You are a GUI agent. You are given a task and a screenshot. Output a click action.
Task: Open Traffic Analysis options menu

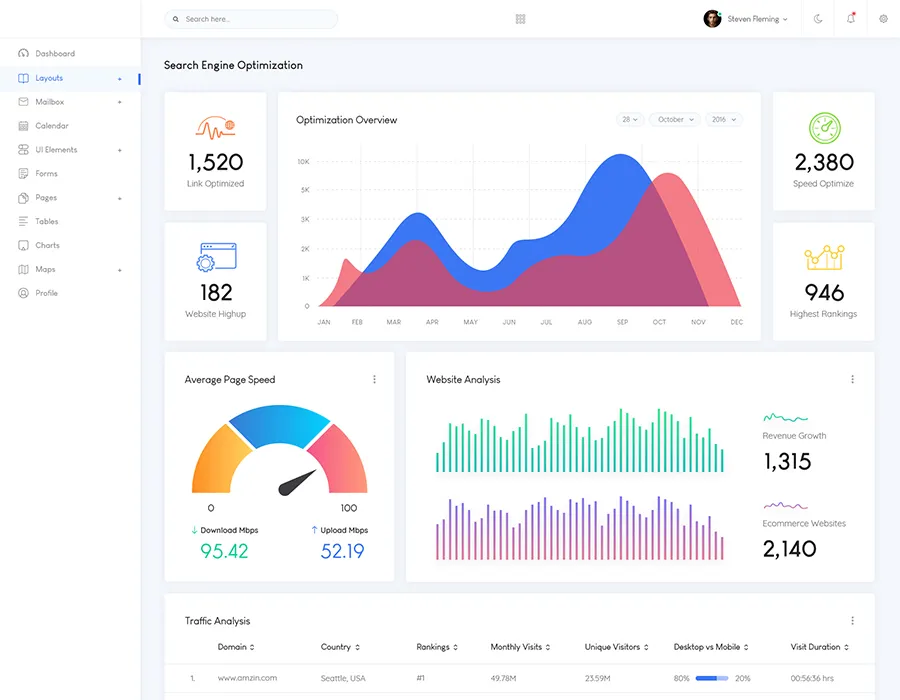pyautogui.click(x=852, y=620)
